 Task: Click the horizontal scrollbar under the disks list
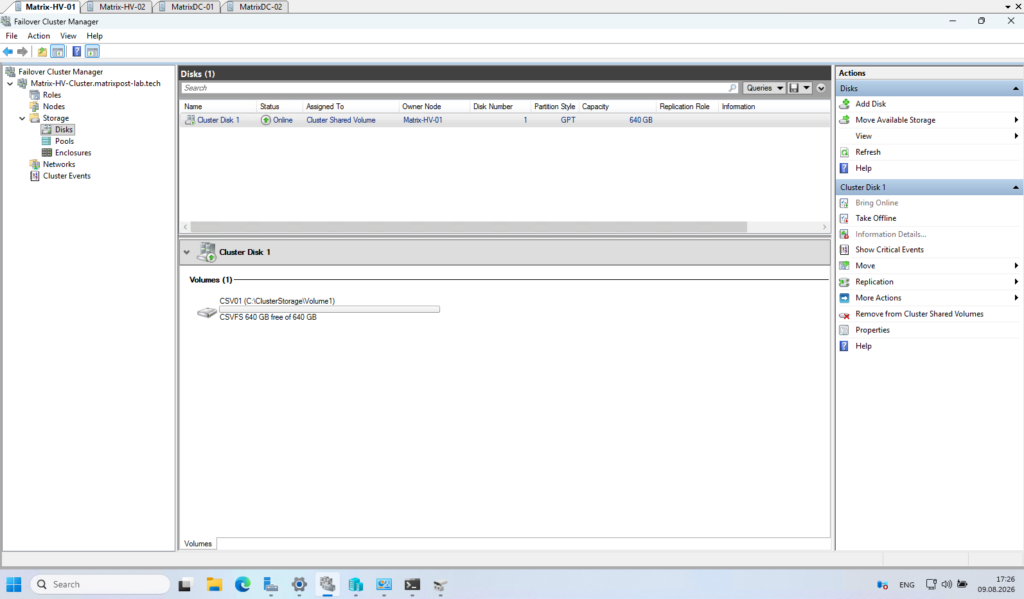[x=469, y=227]
